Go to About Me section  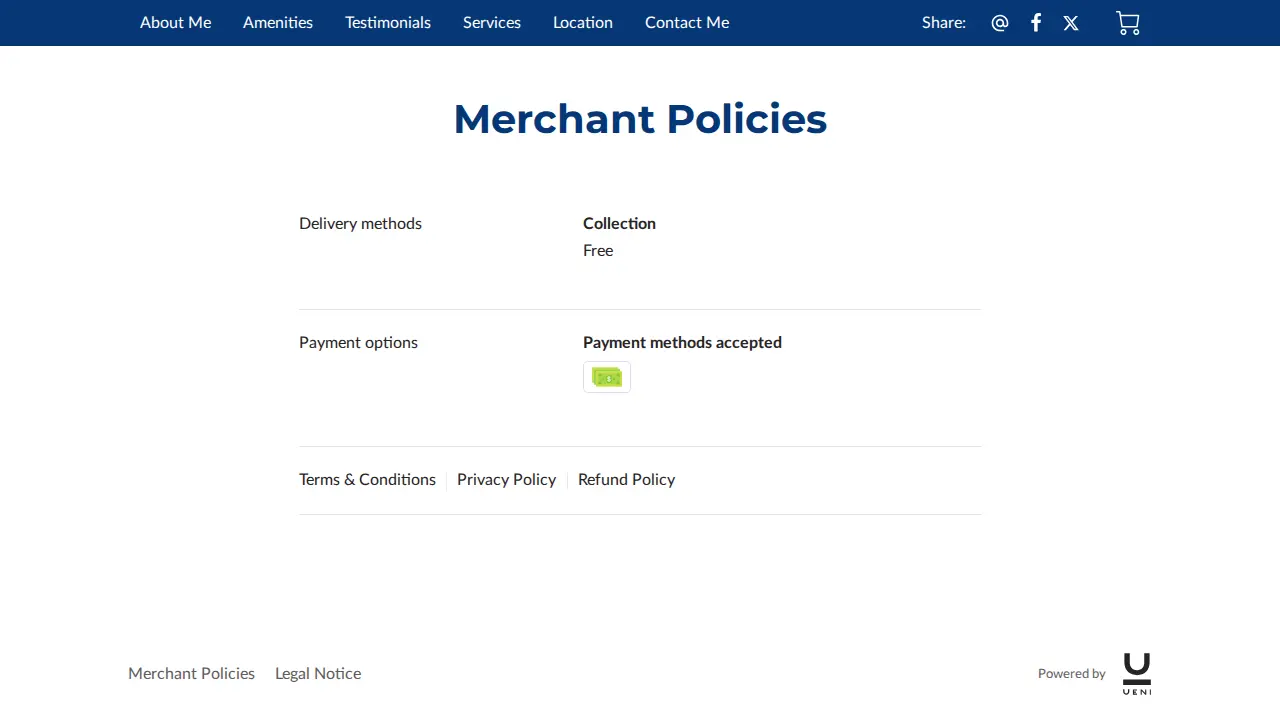pos(176,22)
